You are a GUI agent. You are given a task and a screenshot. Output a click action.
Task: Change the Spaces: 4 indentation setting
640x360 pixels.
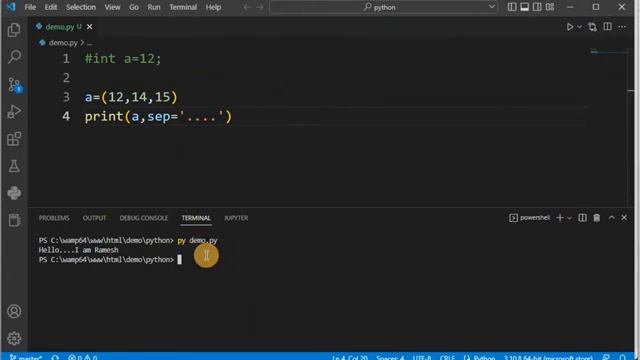click(x=390, y=357)
